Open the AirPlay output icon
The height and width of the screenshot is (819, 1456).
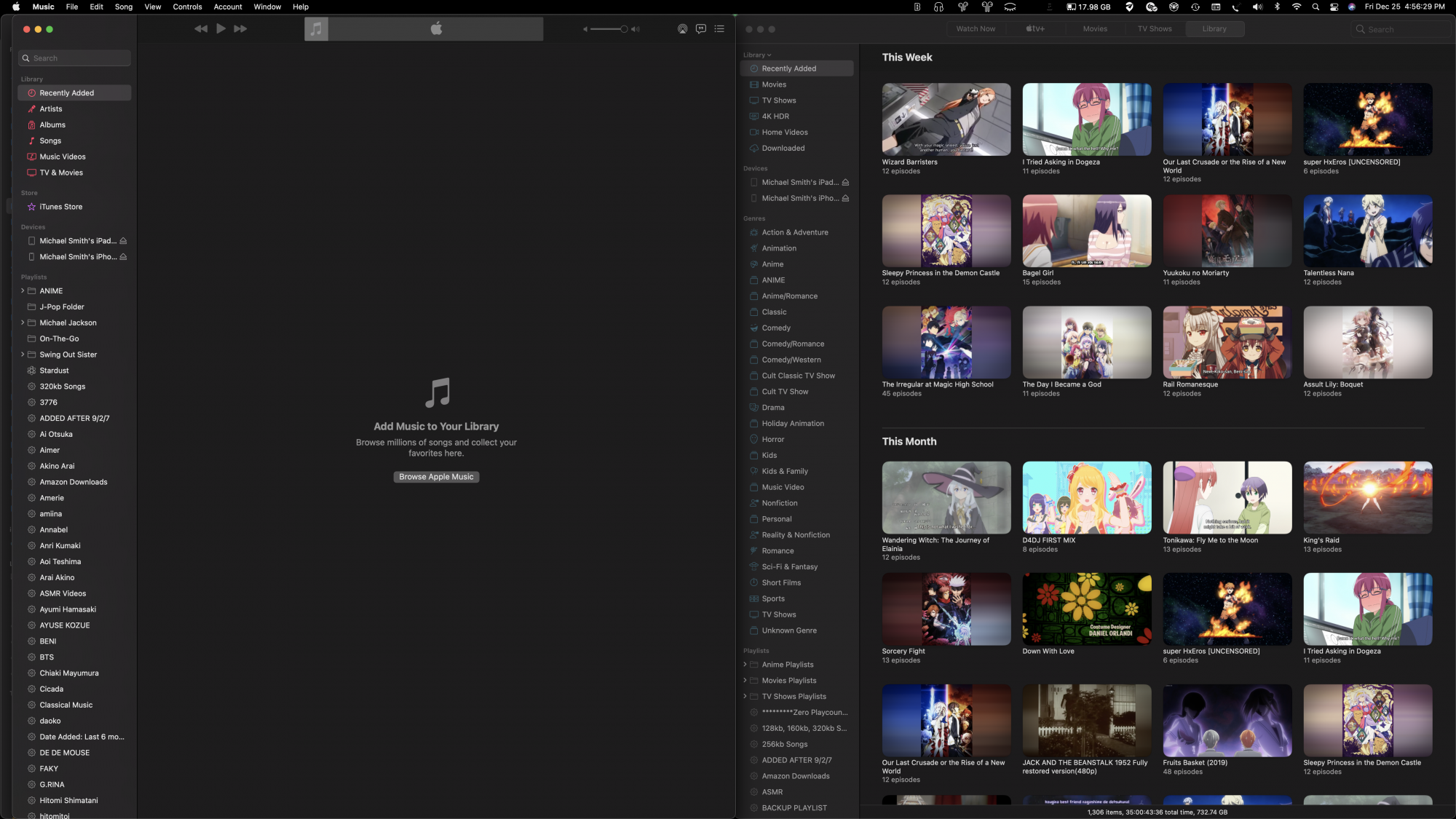pos(682,29)
